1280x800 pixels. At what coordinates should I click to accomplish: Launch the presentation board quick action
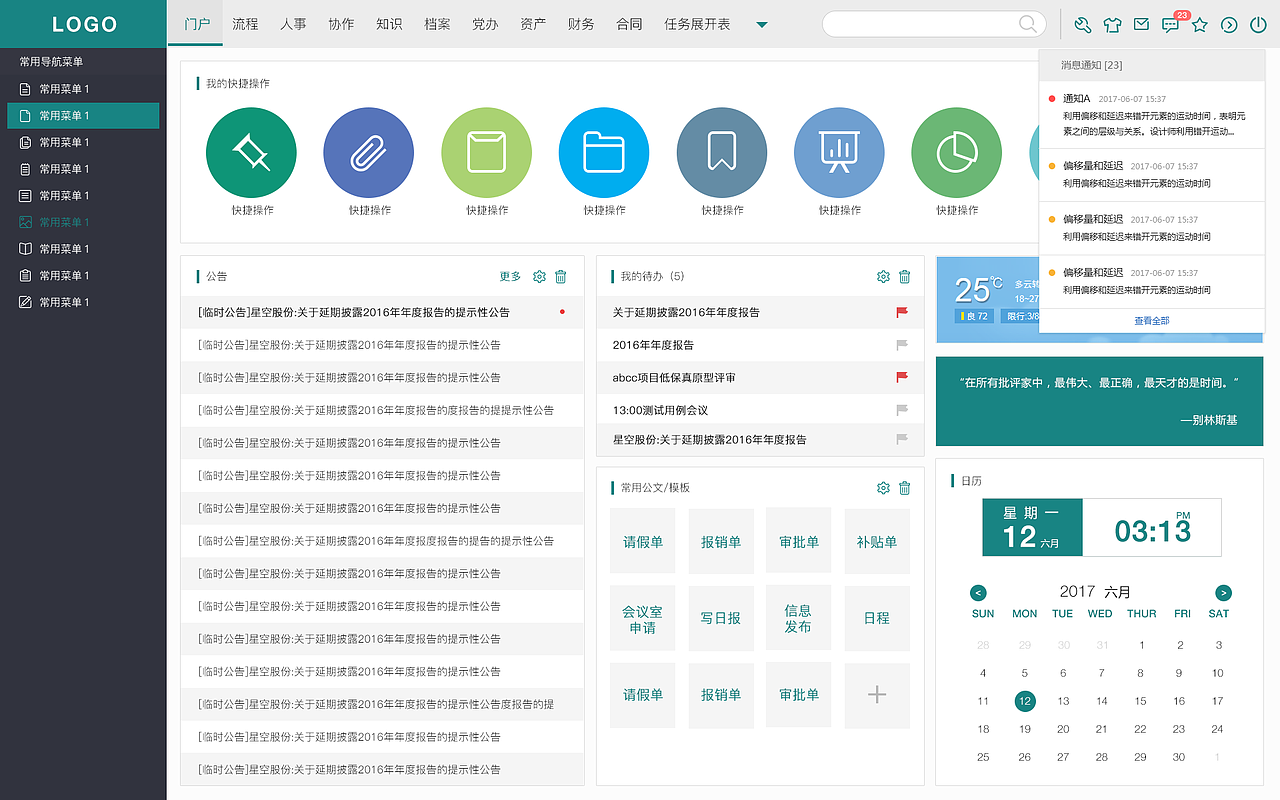click(839, 153)
